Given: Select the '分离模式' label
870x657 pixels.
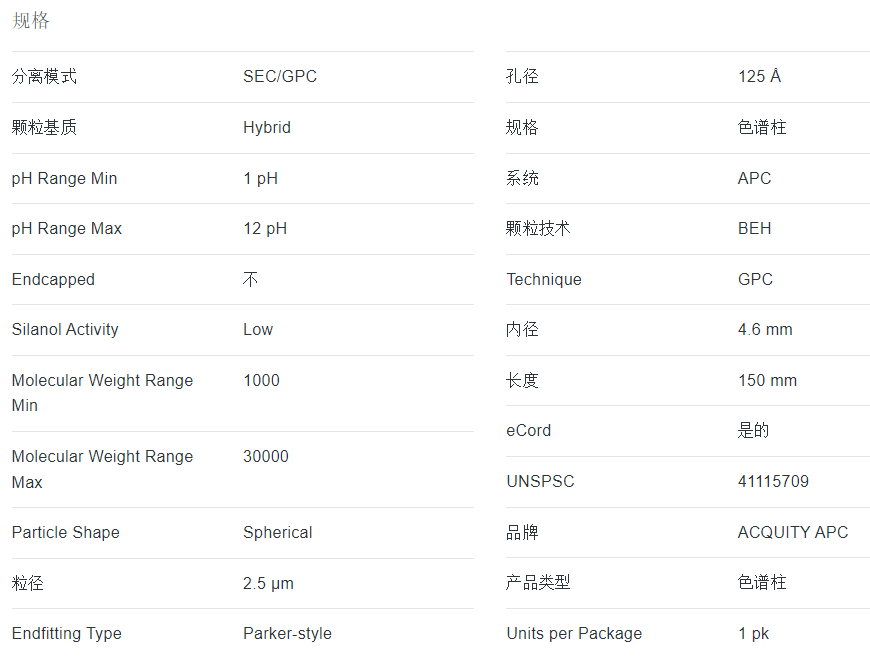Looking at the screenshot, I should [x=44, y=76].
